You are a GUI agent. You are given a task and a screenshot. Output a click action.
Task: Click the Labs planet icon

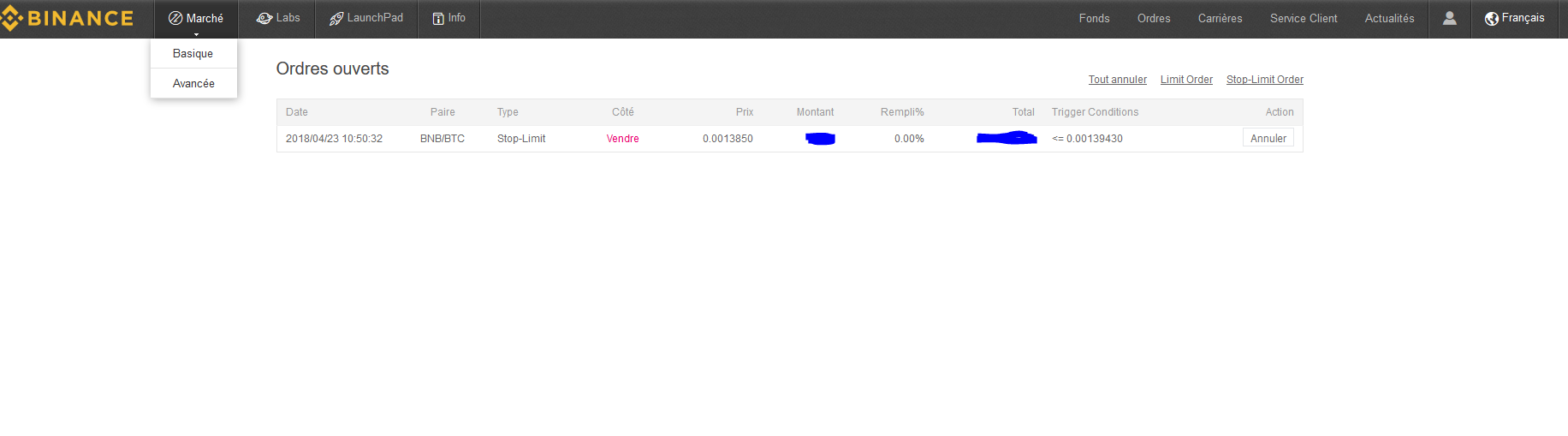point(264,18)
